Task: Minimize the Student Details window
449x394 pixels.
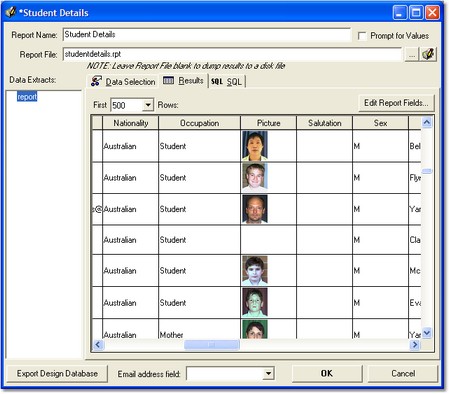Action: pyautogui.click(x=400, y=13)
